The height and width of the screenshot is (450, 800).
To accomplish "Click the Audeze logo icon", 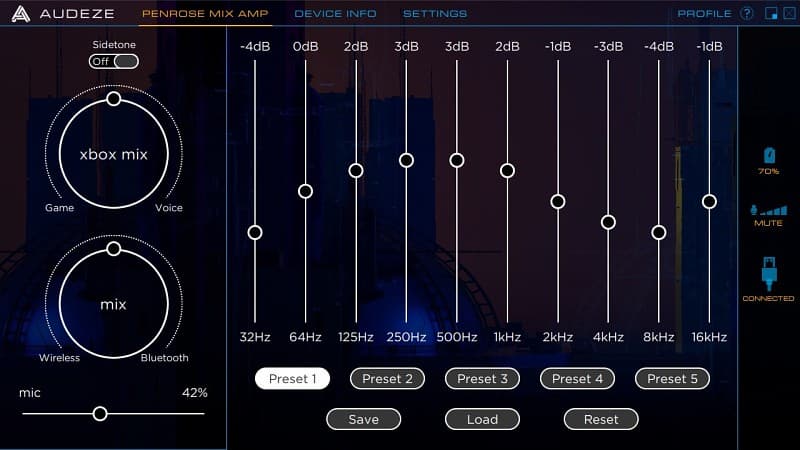I will click(x=21, y=14).
